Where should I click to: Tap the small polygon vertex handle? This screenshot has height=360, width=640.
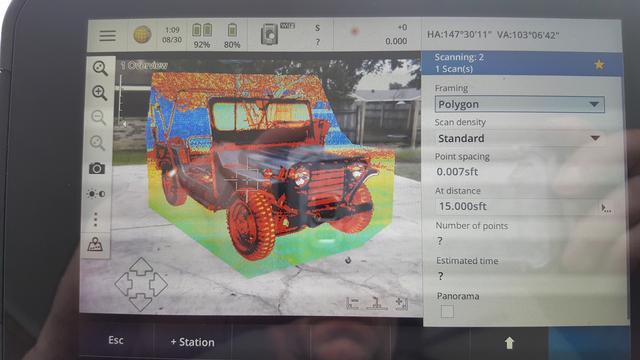click(x=348, y=260)
